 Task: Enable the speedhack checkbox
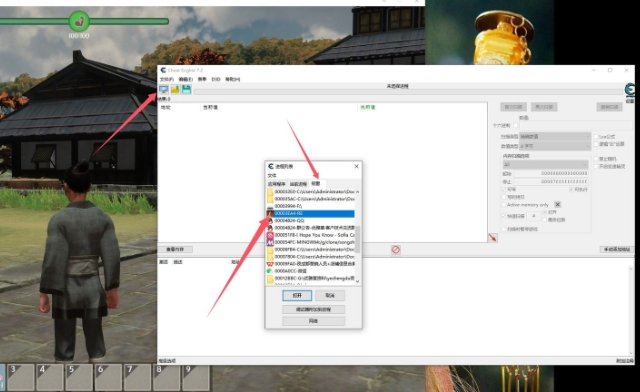pos(596,167)
